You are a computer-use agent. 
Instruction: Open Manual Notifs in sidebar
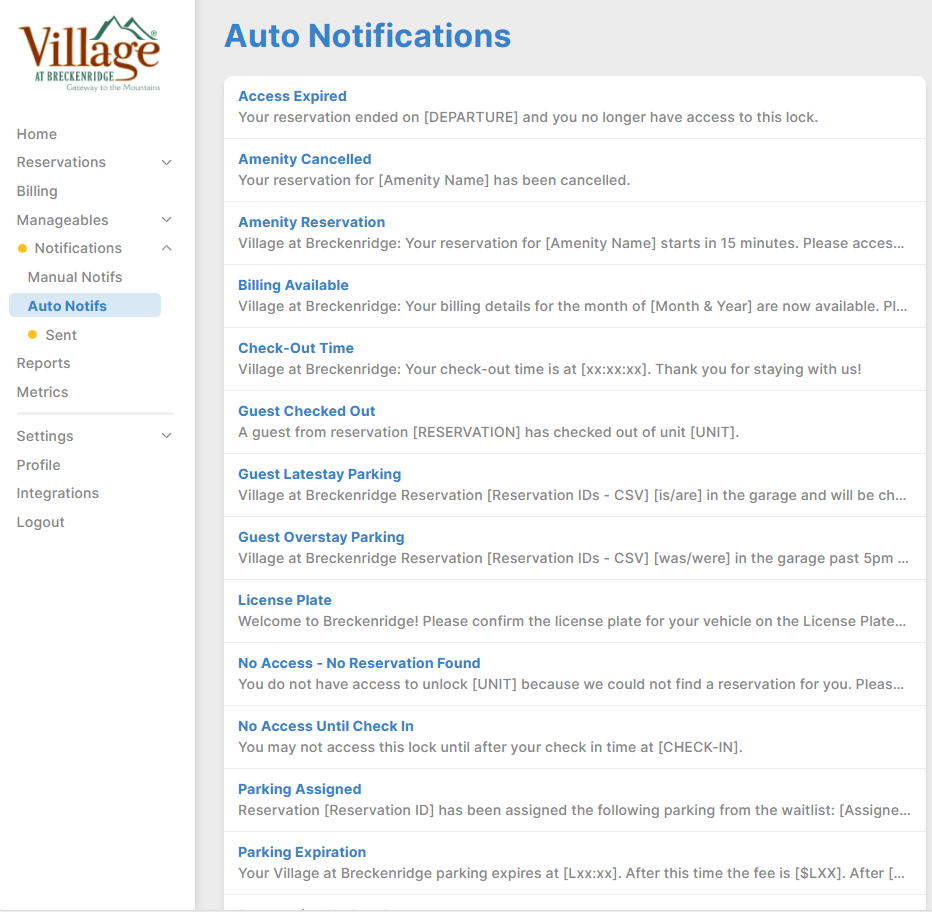pos(75,277)
